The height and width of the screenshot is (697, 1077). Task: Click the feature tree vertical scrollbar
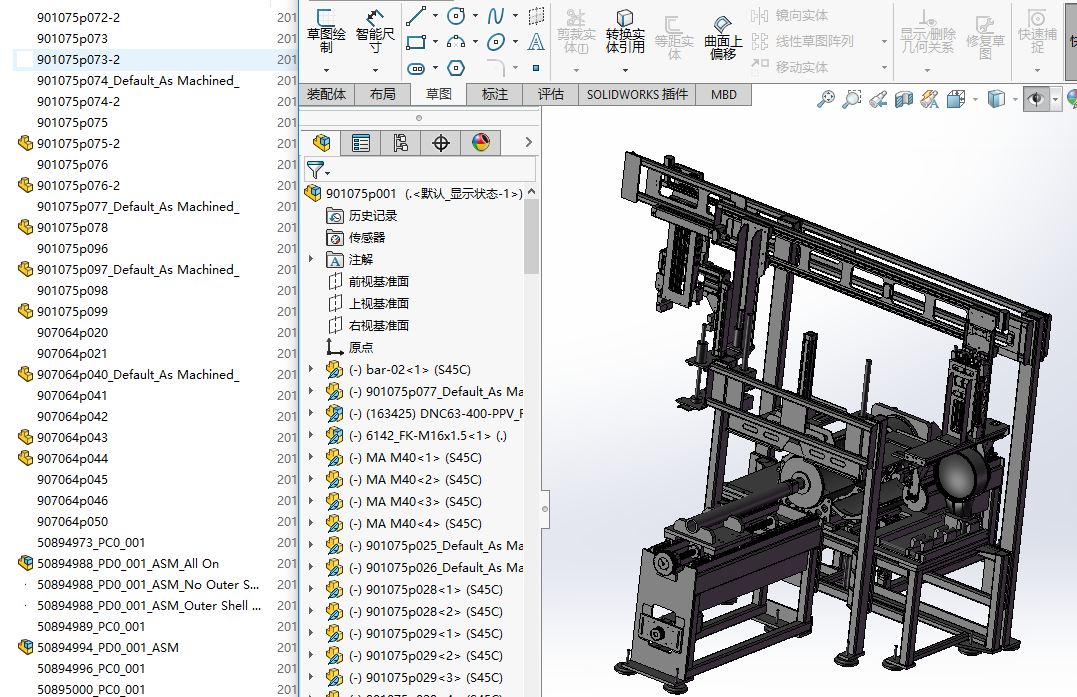(531, 235)
